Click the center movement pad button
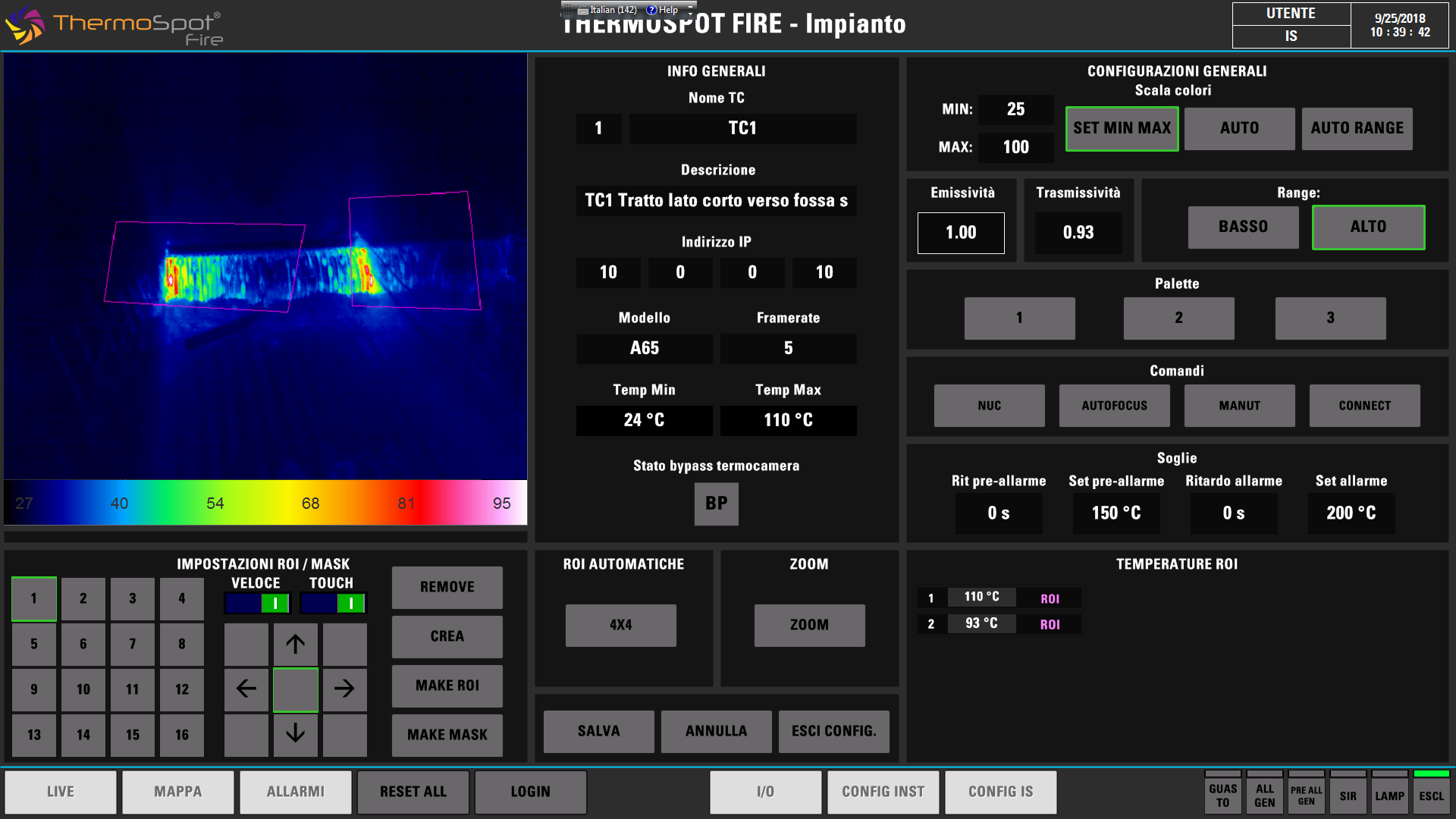Viewport: 1456px width, 819px height. coord(295,689)
